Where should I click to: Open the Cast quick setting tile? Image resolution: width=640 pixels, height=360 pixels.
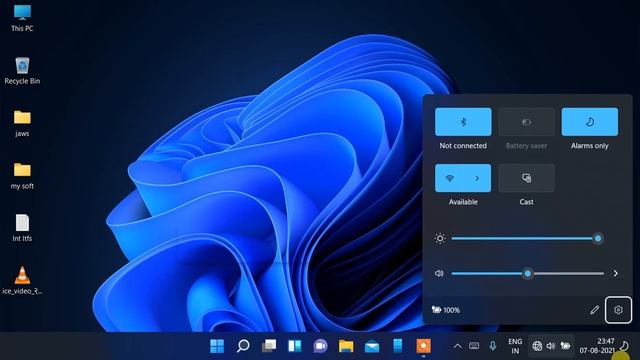click(526, 178)
